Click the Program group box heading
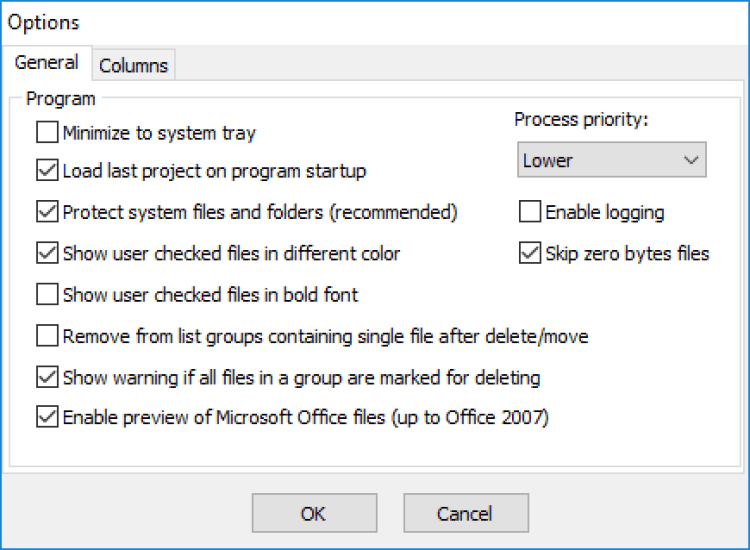This screenshot has height=550, width=750. (61, 99)
